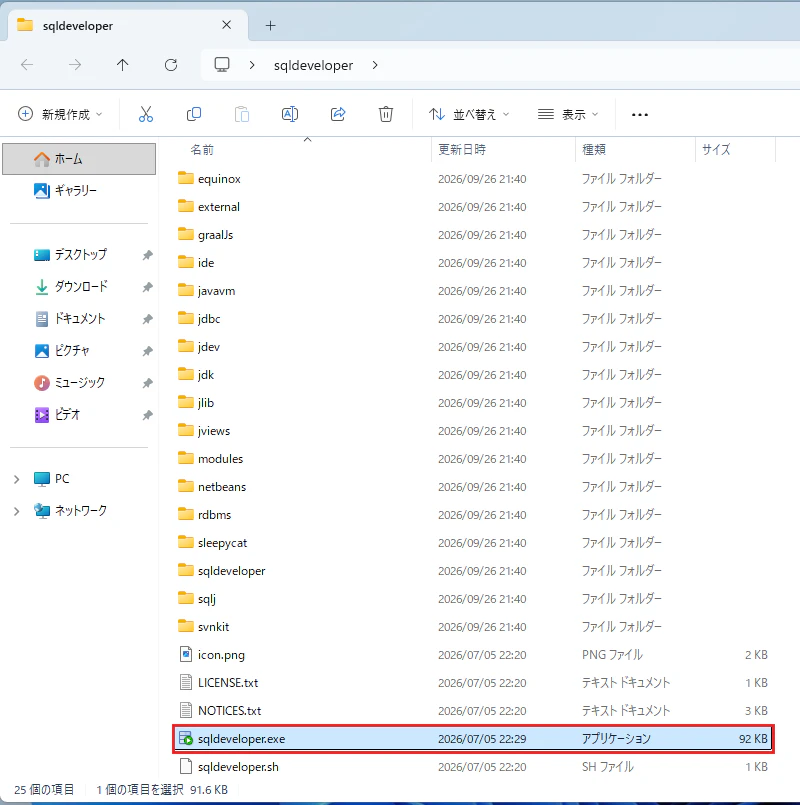Select the jdk folder name

[x=205, y=375]
